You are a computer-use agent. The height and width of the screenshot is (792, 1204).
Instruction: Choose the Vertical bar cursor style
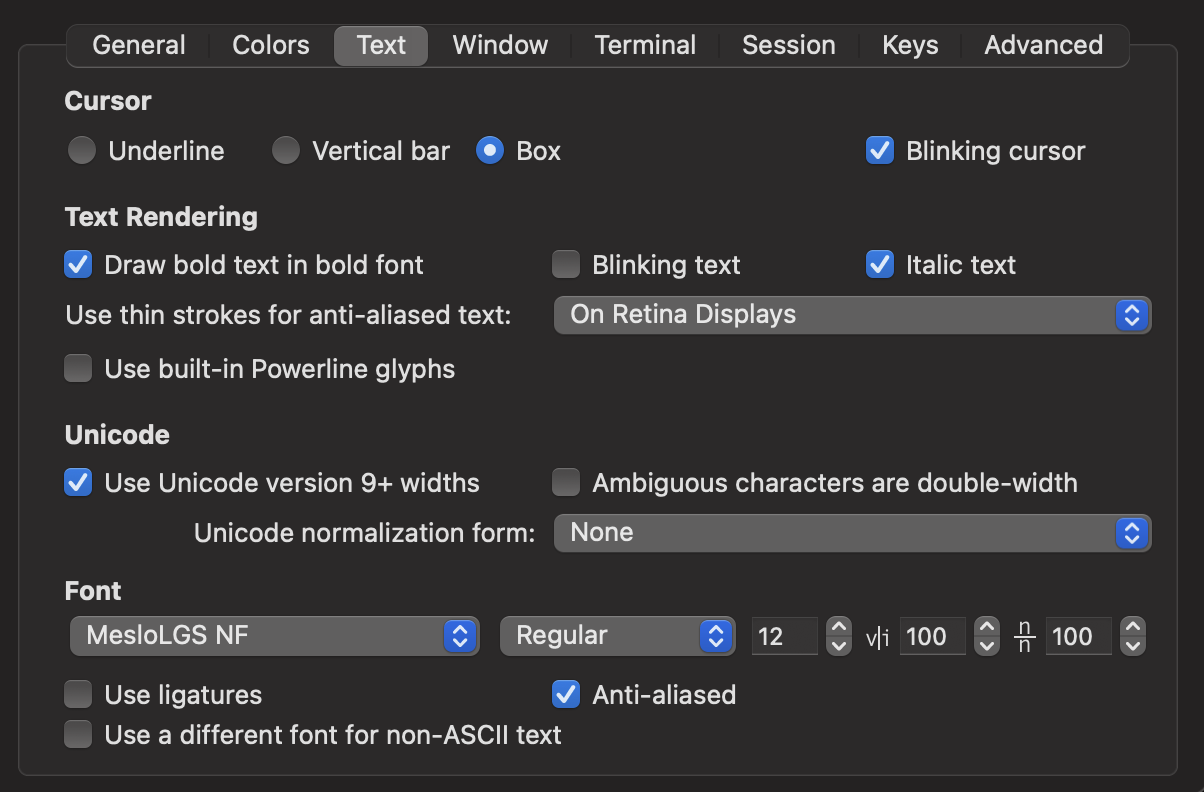286,150
